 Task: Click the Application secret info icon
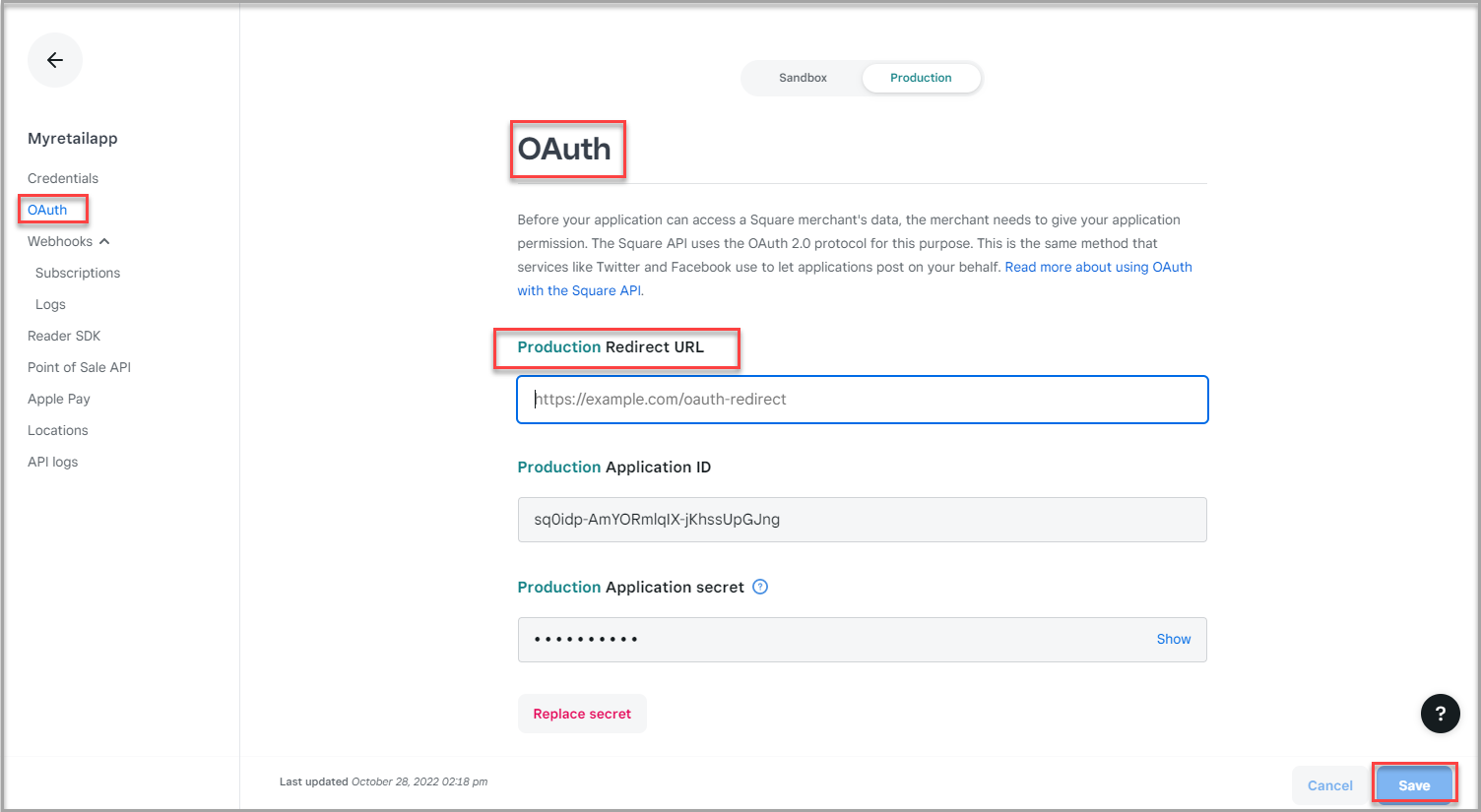tap(760, 587)
